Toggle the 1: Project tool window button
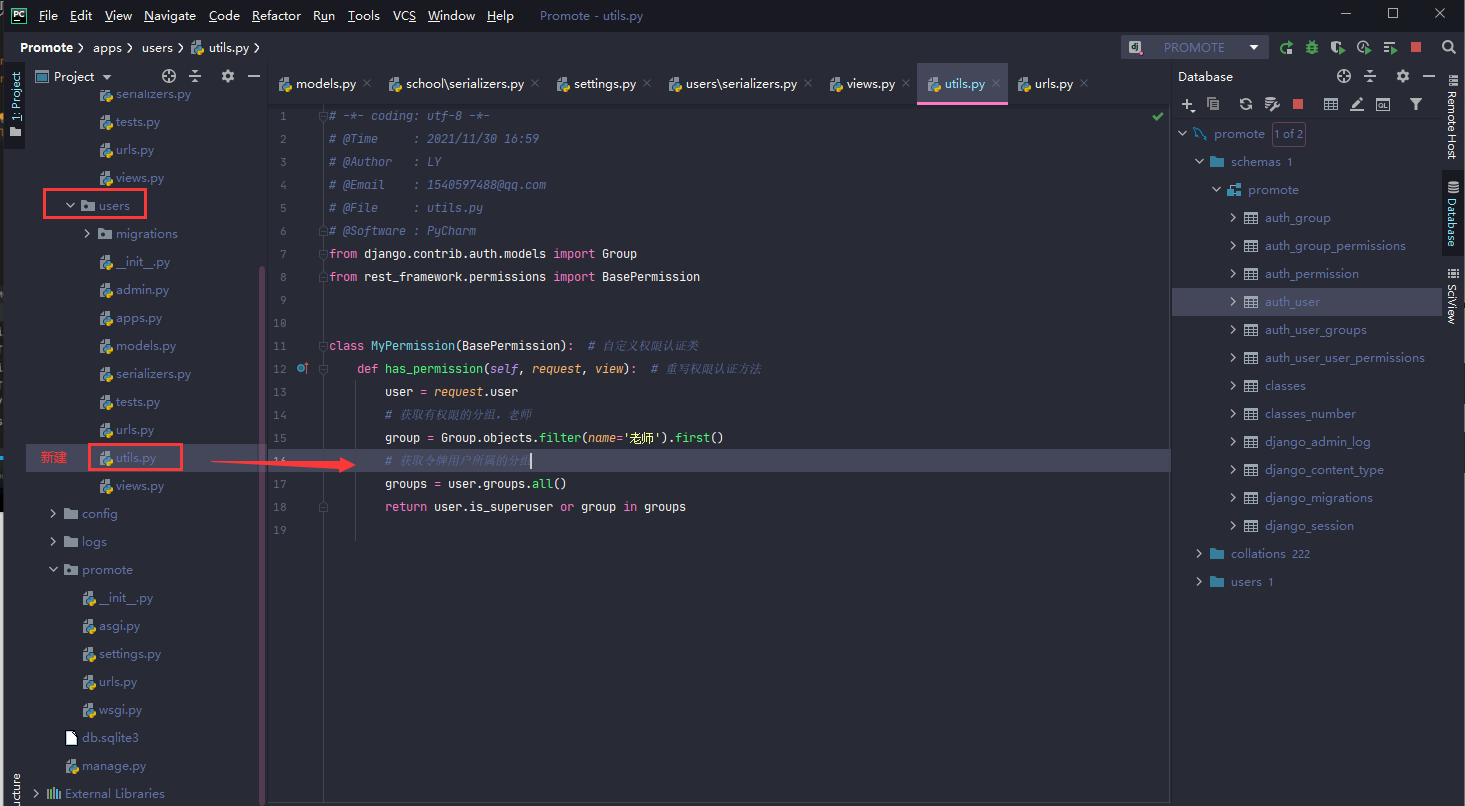The image size is (1465, 806). (x=16, y=104)
